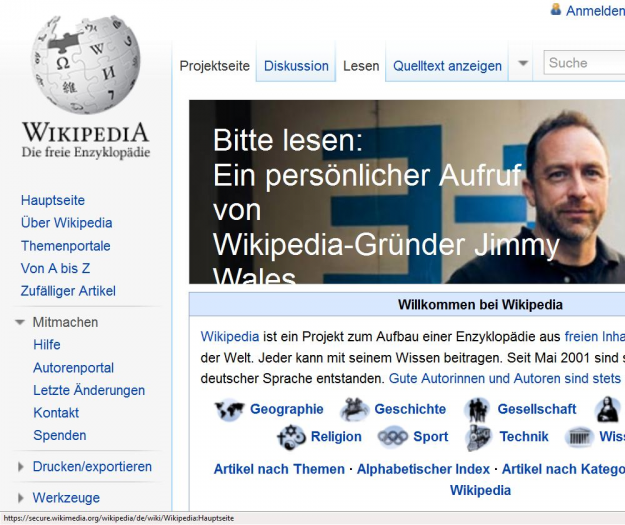Open the Spenden donation link
625x525 pixels.
[60, 435]
